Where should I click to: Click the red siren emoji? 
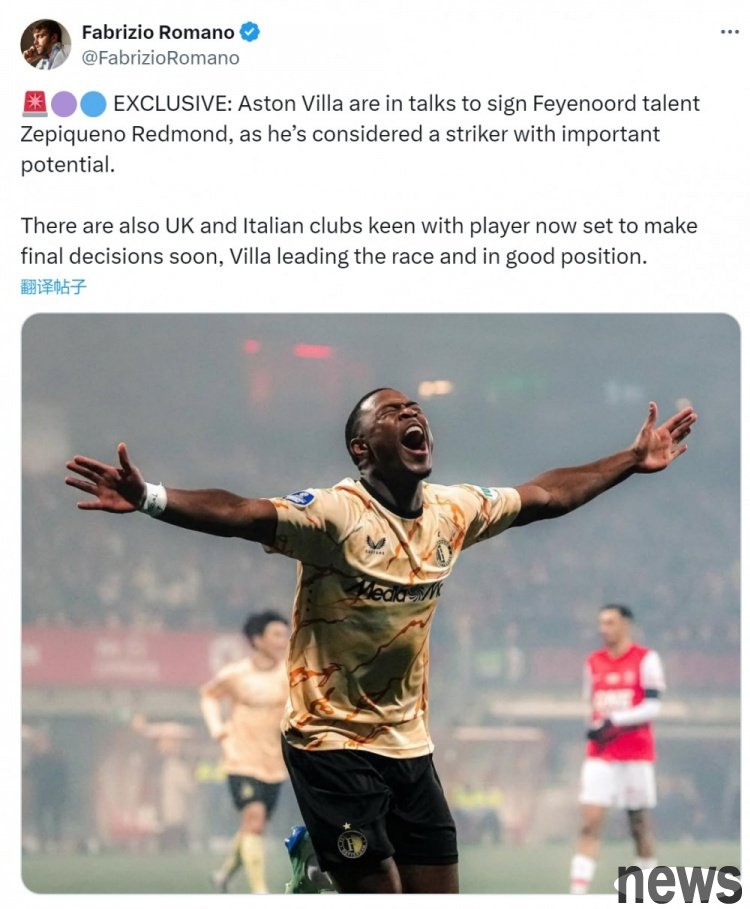34,104
